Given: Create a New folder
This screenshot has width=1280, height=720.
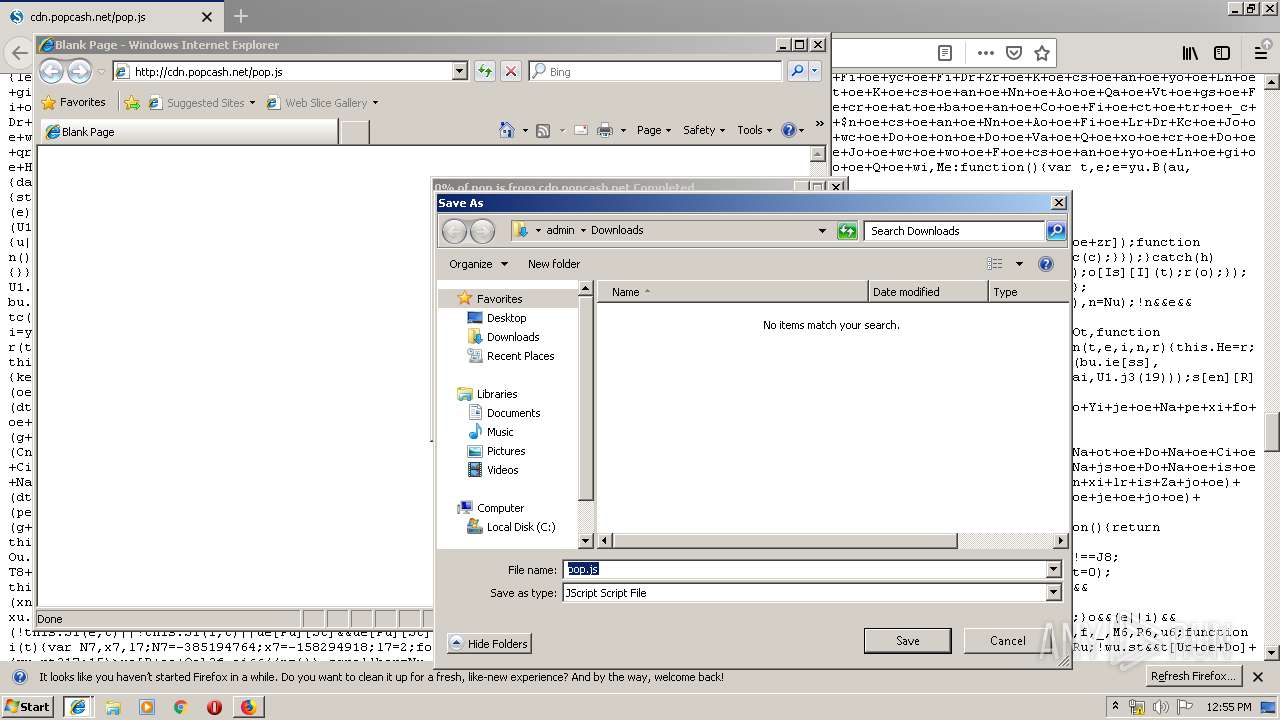Looking at the screenshot, I should click(x=554, y=264).
